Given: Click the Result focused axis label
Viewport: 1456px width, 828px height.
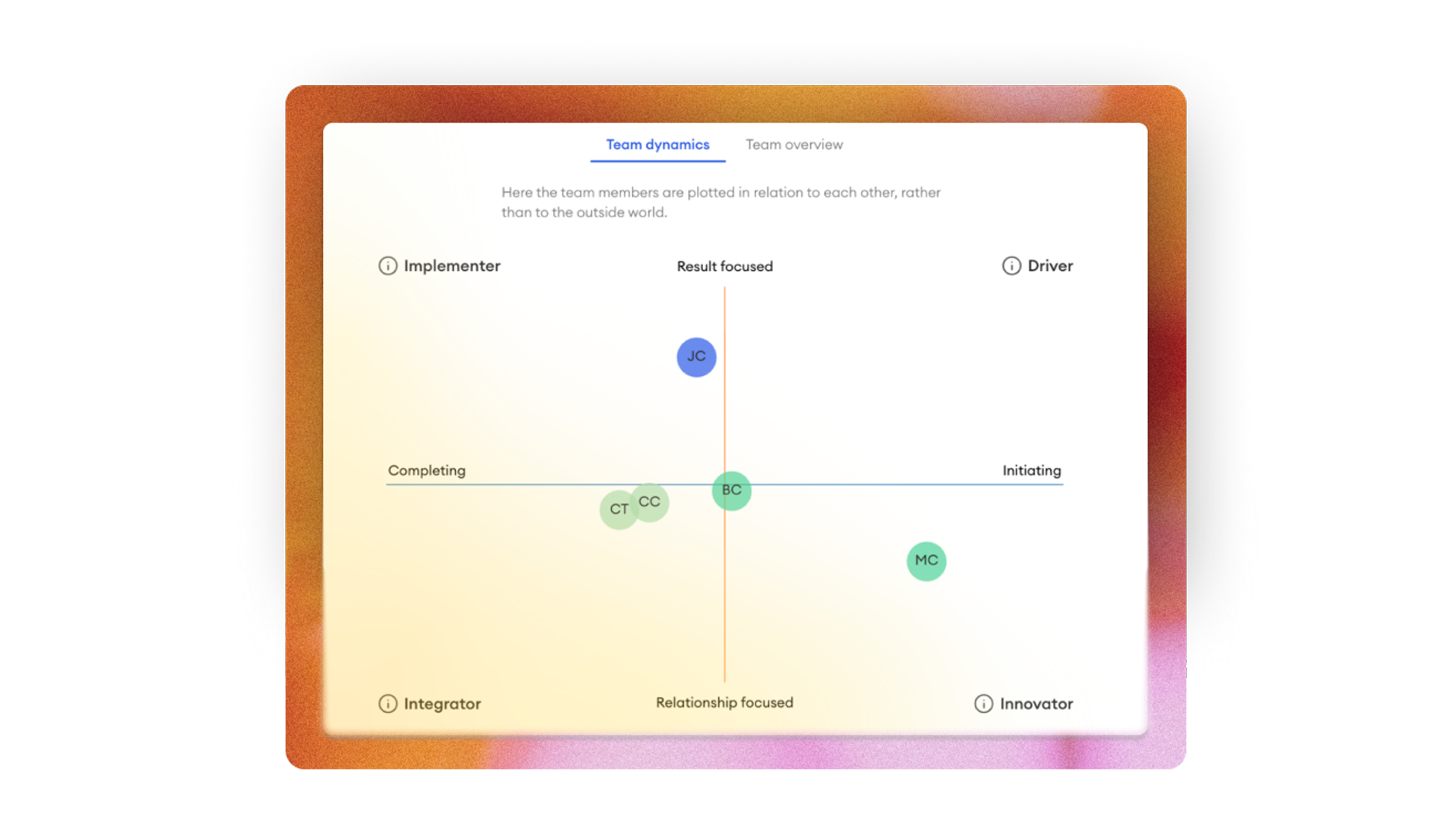Looking at the screenshot, I should point(724,266).
